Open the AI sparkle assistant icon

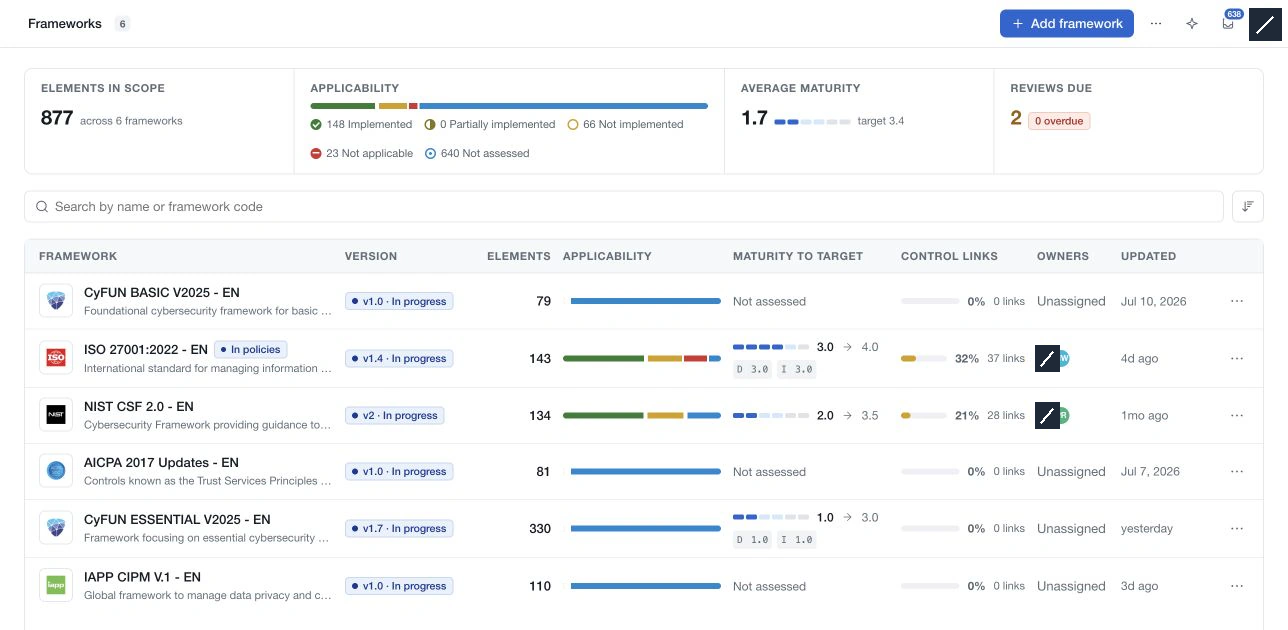pos(1192,24)
